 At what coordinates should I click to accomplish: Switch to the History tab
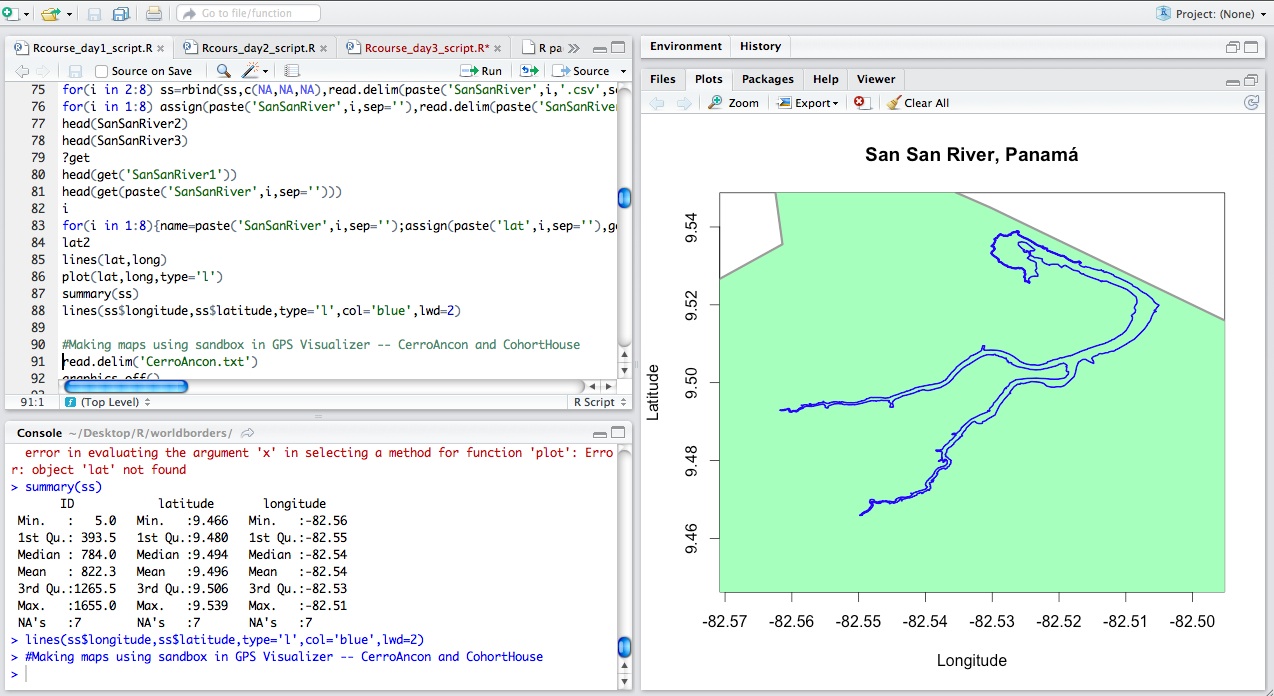point(760,46)
